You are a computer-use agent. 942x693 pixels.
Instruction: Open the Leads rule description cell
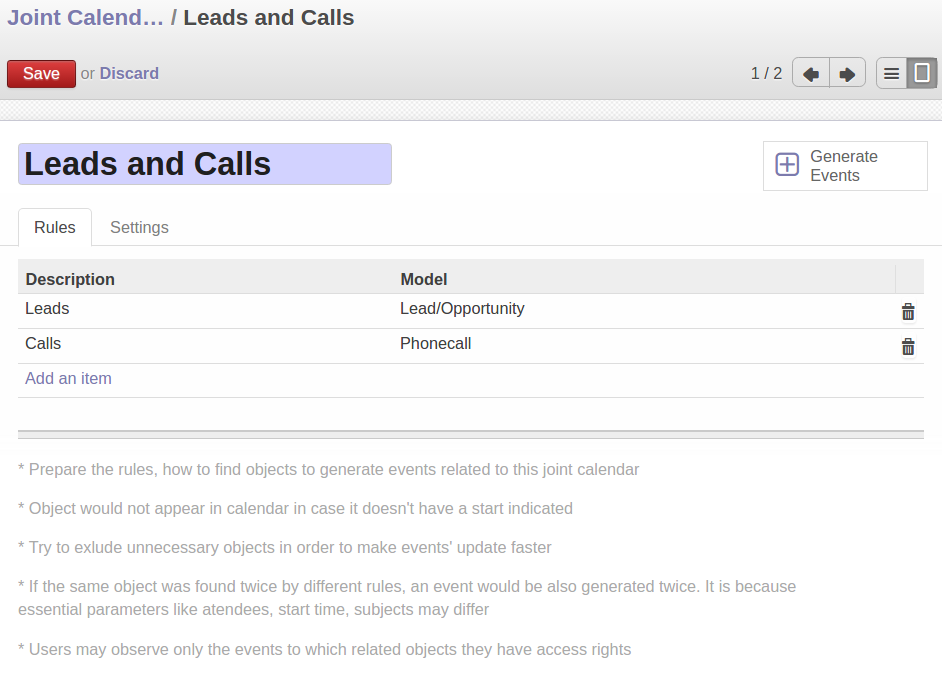pyautogui.click(x=47, y=309)
